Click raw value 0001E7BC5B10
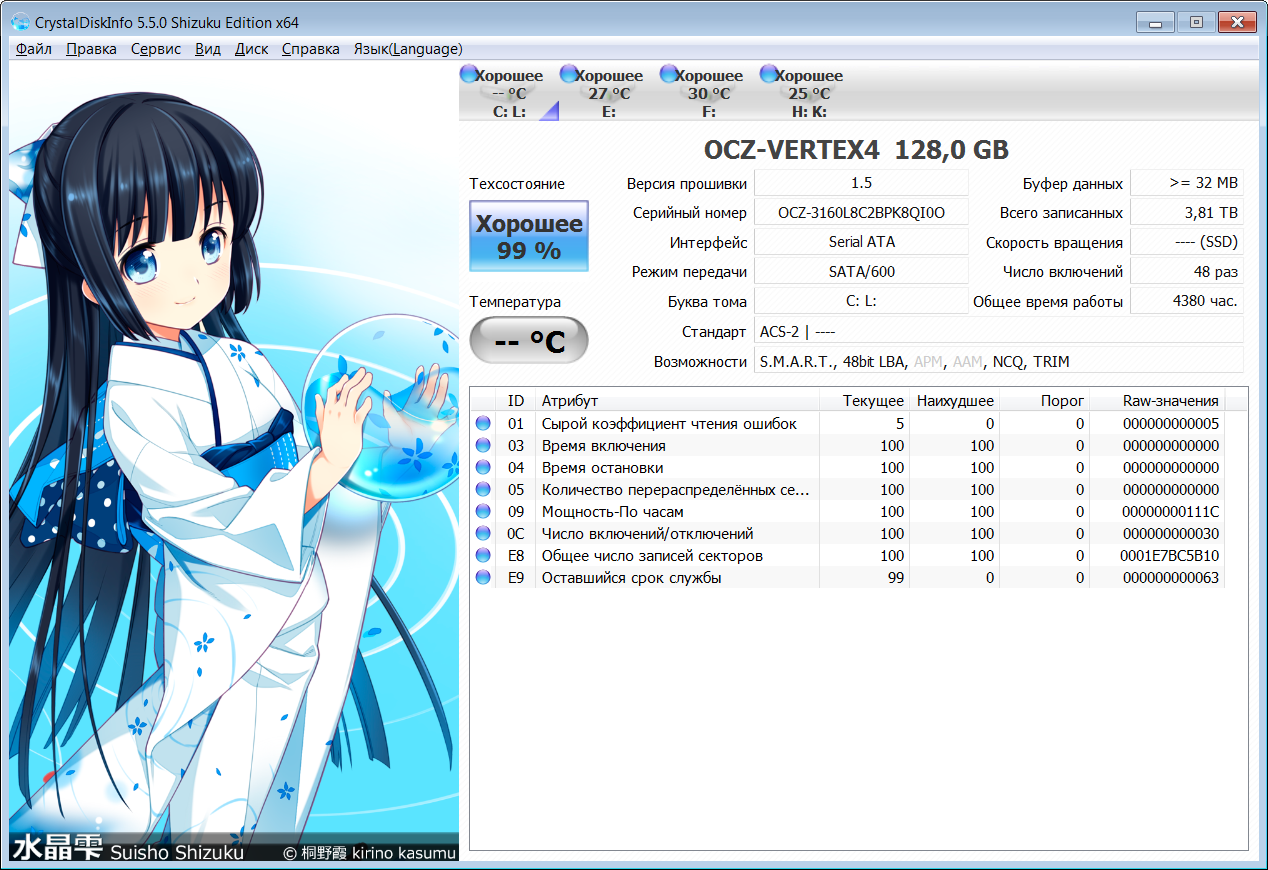The height and width of the screenshot is (870, 1268). 1170,556
